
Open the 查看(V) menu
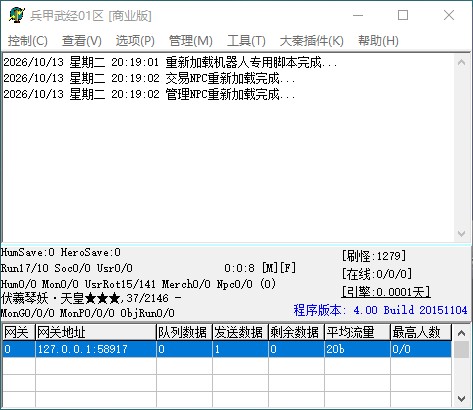coord(82,41)
